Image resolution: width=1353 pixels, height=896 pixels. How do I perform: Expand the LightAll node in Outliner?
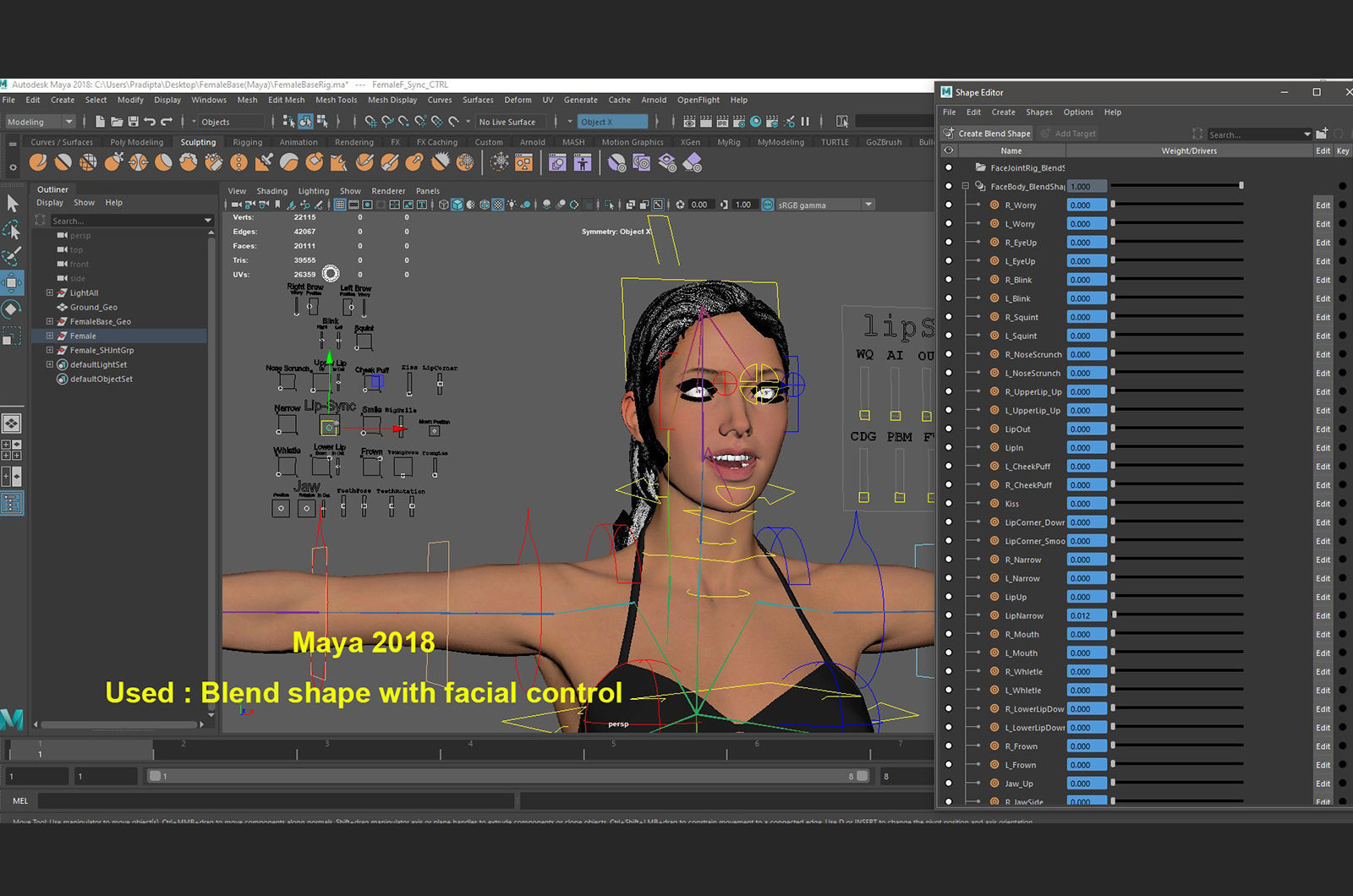pos(50,292)
